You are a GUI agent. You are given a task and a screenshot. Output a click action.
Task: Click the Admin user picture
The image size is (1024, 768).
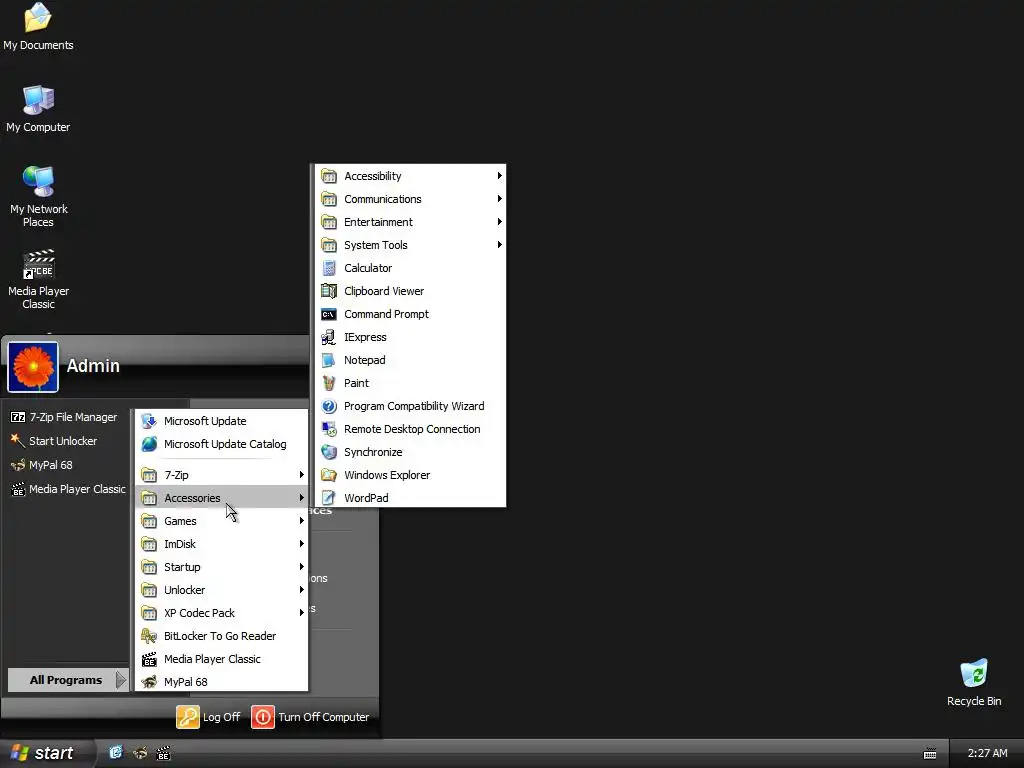(x=33, y=366)
